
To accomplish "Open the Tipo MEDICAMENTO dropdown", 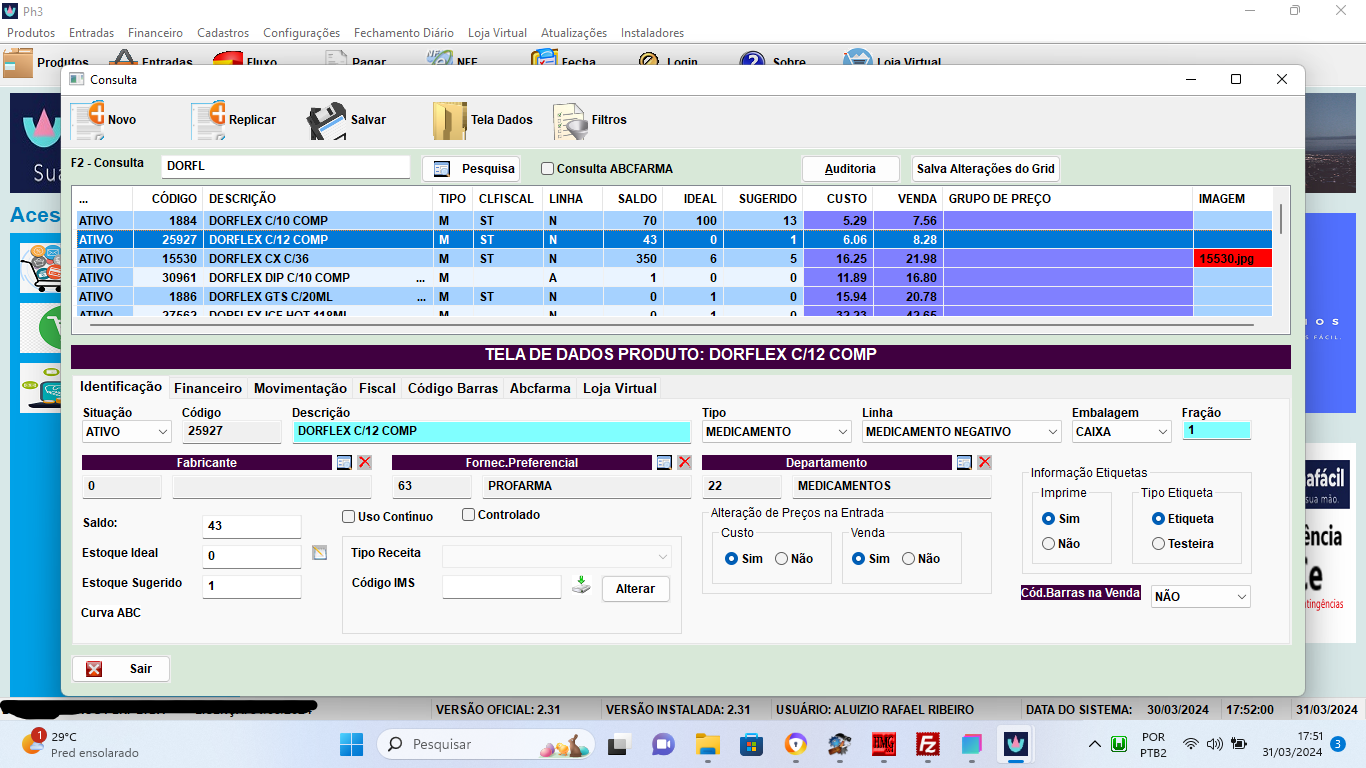I will (777, 432).
